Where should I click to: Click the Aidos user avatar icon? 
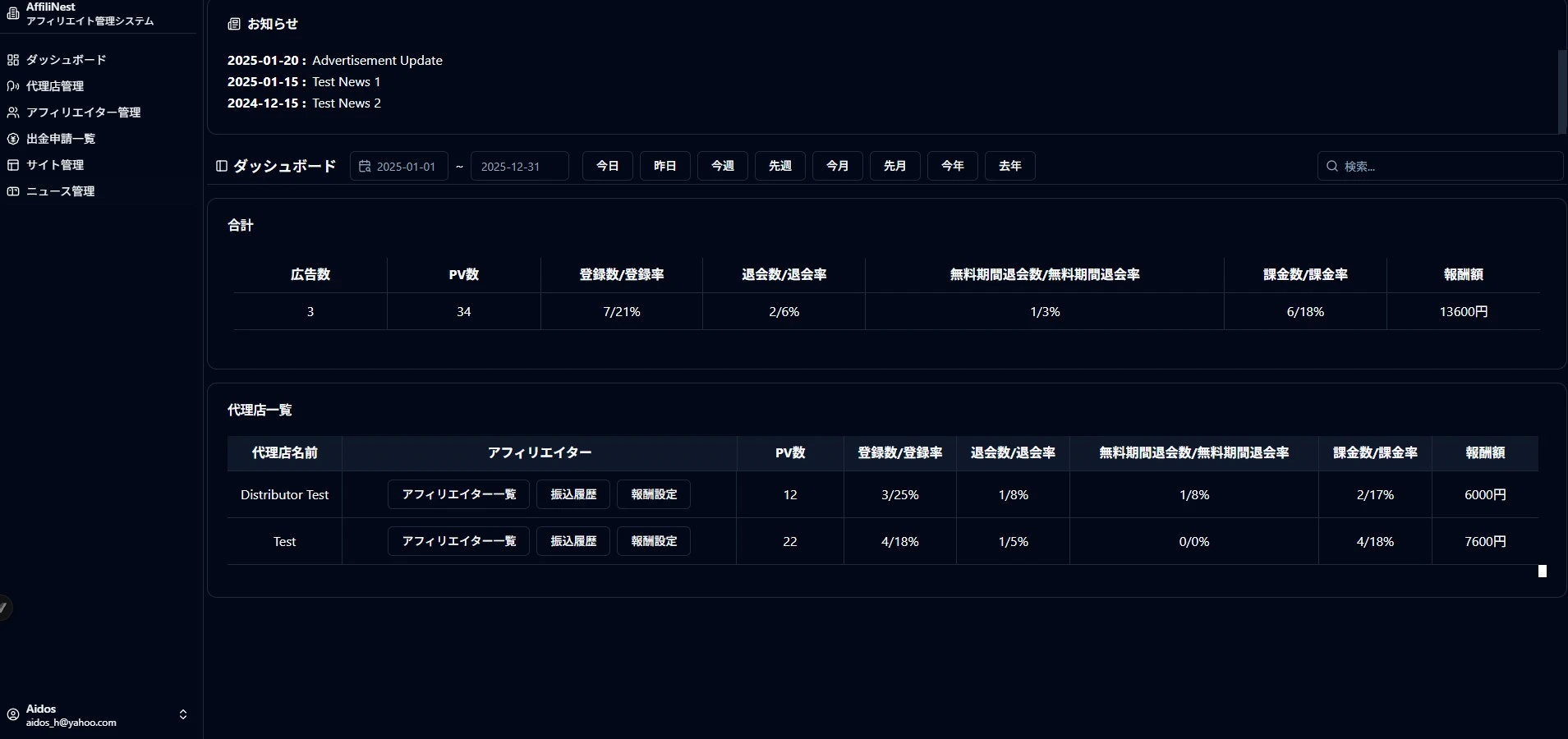coord(11,714)
